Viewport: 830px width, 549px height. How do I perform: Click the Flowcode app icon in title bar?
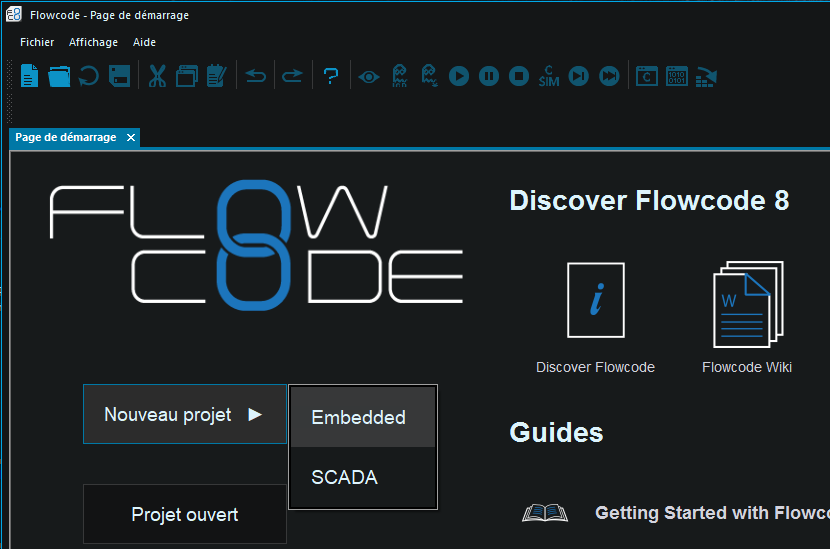point(14,15)
